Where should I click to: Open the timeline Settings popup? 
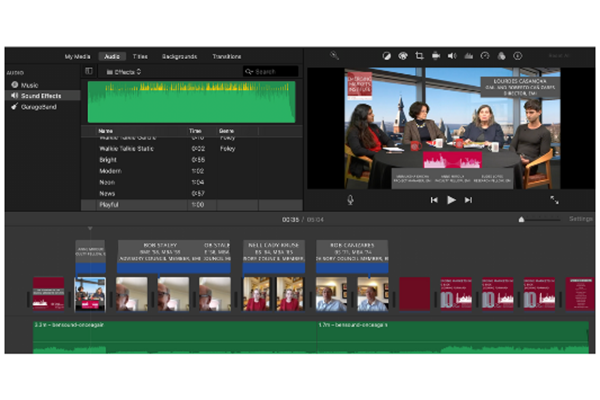click(x=581, y=218)
